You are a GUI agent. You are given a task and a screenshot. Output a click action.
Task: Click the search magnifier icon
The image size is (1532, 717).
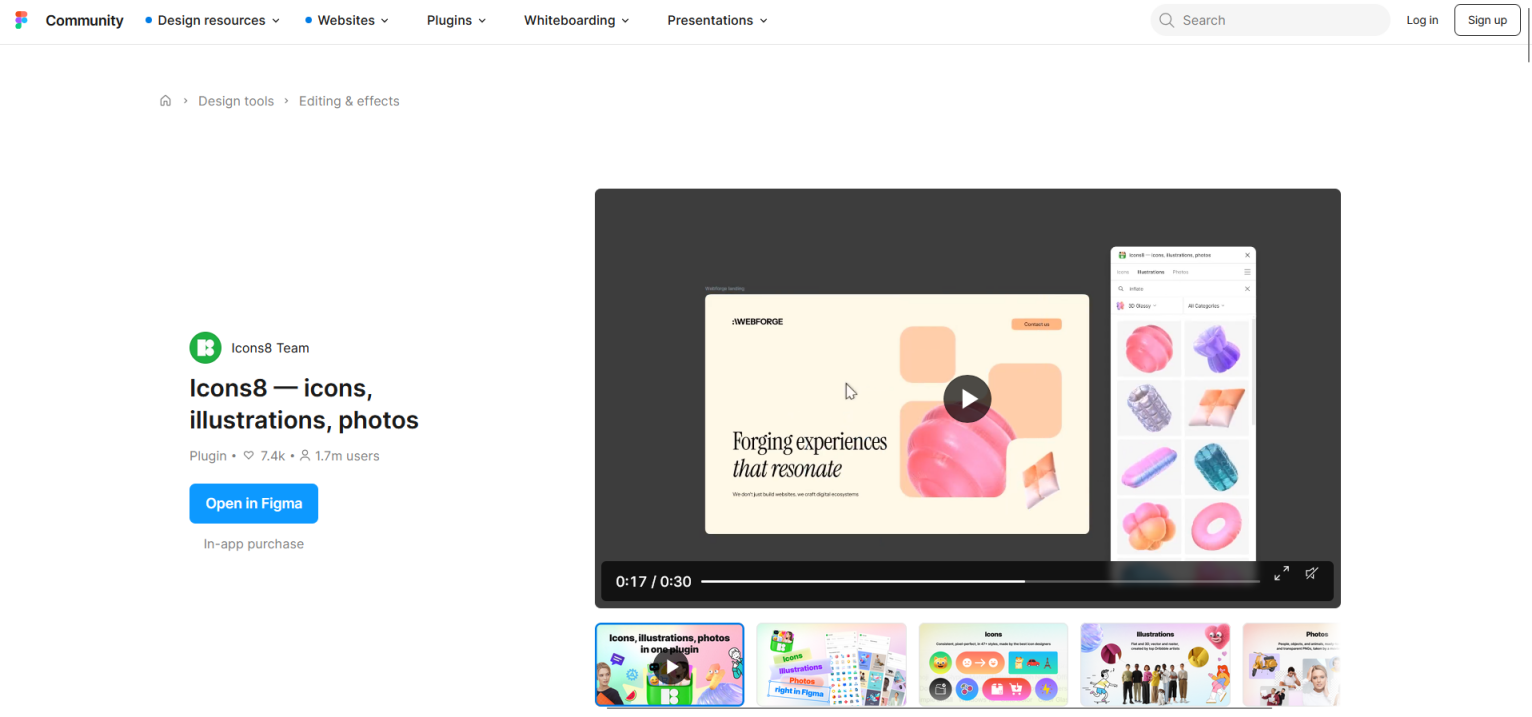(1166, 20)
